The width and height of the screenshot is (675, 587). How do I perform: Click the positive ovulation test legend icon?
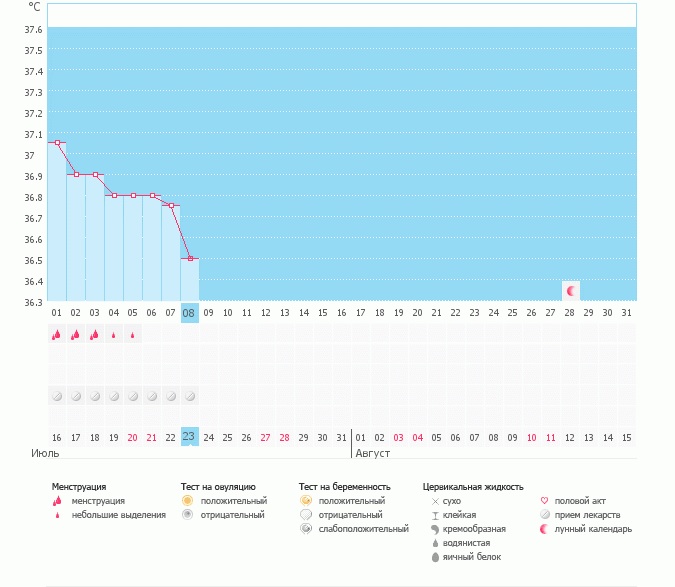(x=187, y=500)
